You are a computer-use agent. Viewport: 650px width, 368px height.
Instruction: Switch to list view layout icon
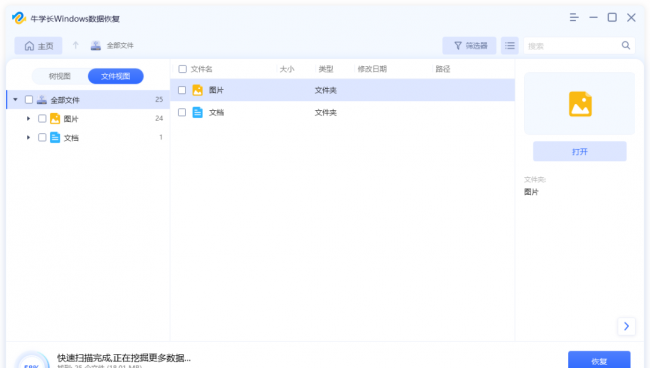(x=510, y=46)
